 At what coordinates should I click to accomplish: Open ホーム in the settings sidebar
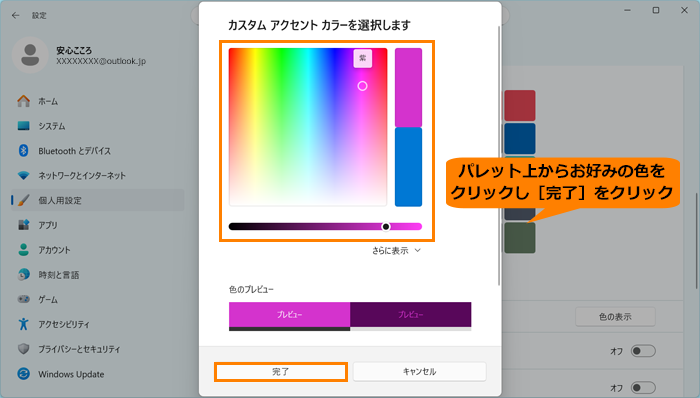(48, 101)
